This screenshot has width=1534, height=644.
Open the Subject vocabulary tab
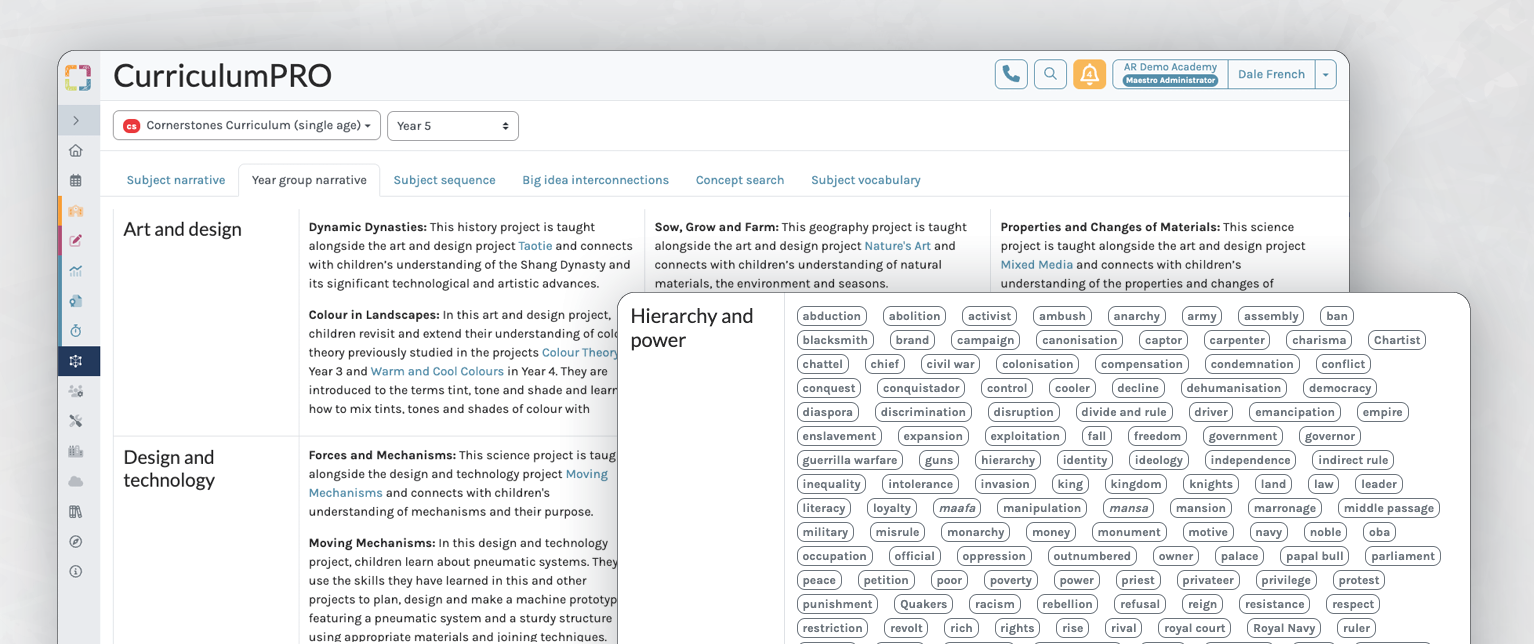(x=865, y=180)
